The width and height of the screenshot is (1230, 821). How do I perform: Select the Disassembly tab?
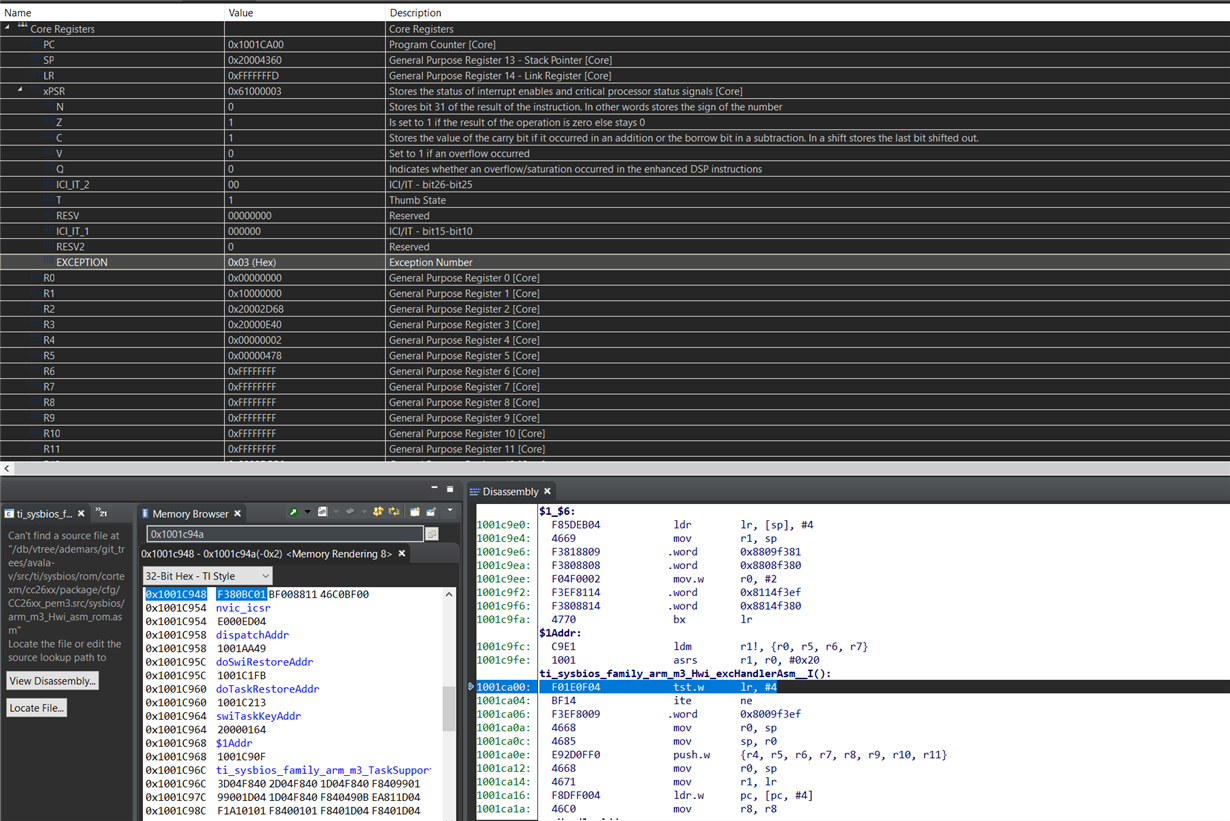tap(511, 492)
